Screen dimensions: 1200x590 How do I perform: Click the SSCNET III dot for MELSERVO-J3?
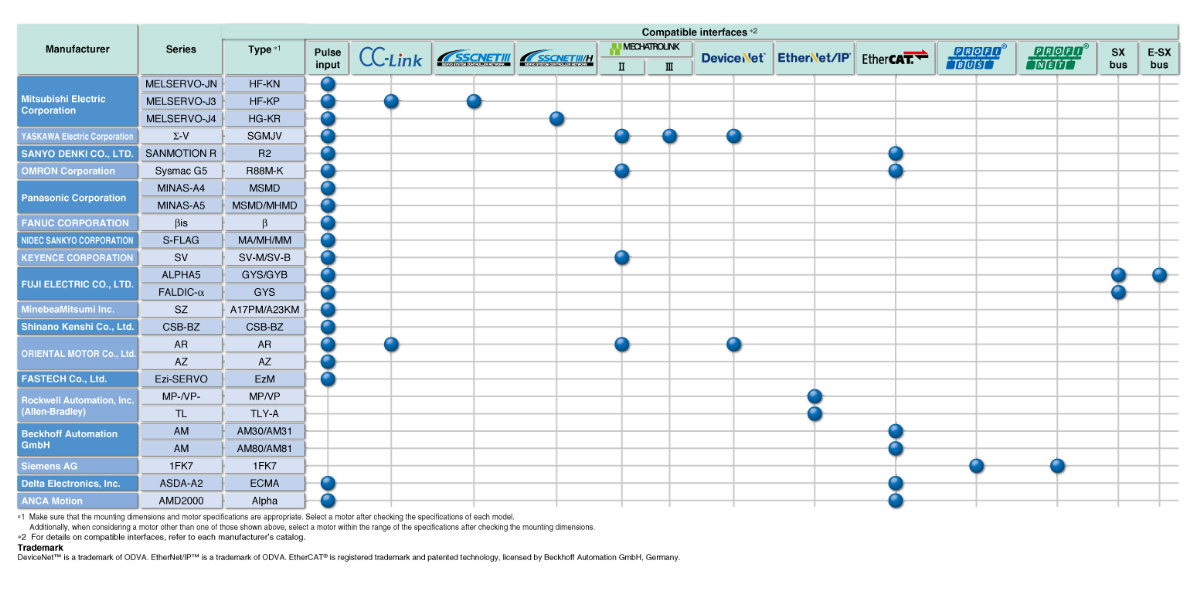pyautogui.click(x=474, y=101)
